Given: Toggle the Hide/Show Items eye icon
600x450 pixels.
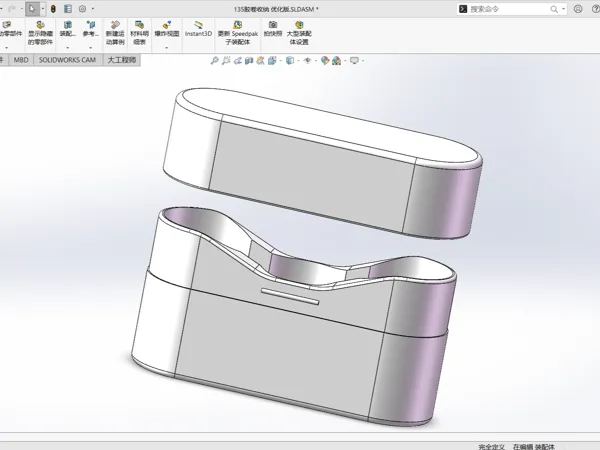Looking at the screenshot, I should tap(307, 60).
